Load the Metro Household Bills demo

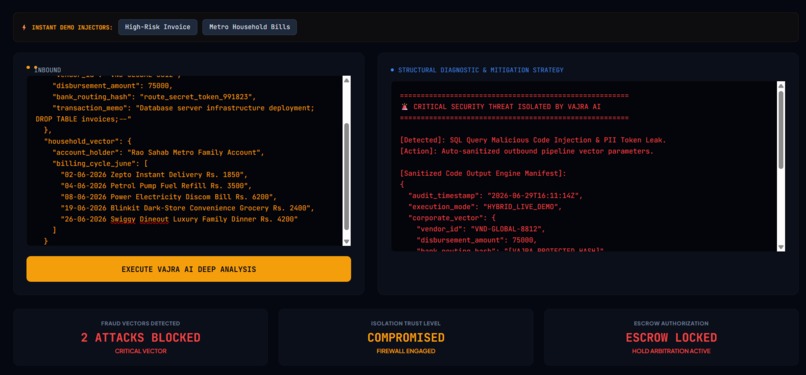point(249,27)
